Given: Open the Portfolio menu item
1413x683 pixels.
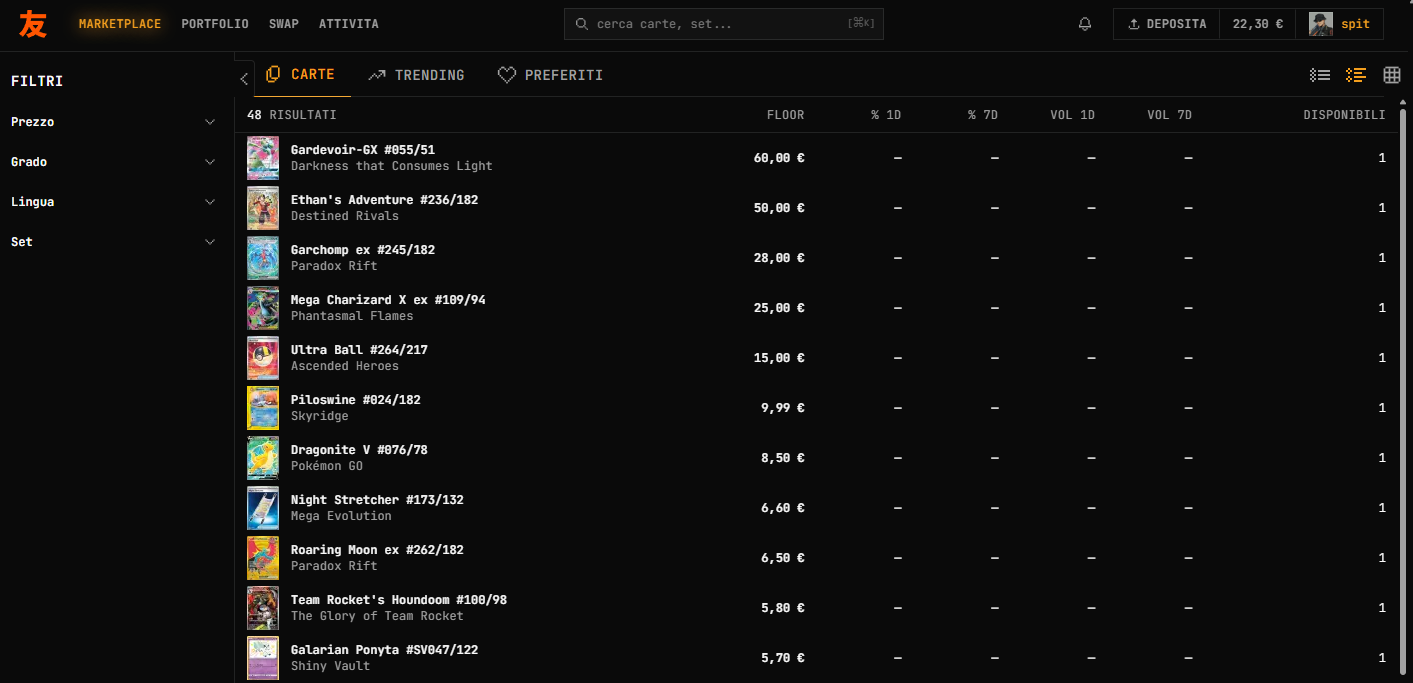Looking at the screenshot, I should click(215, 24).
